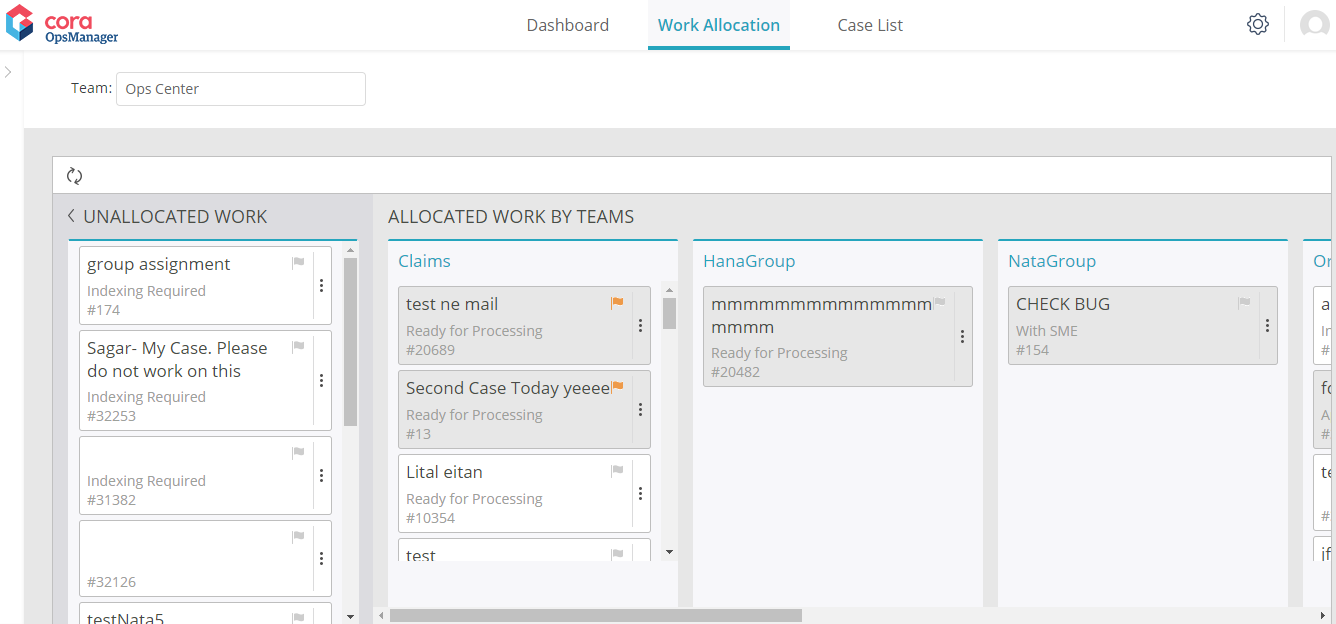Open options menu for 'Lital eitan'

pyautogui.click(x=640, y=494)
